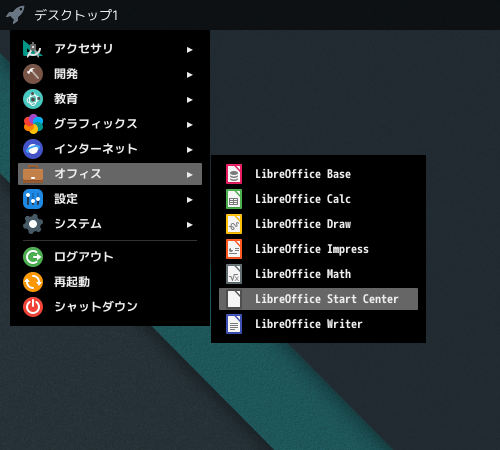
Task: Expand the インターネット submenu arrow
Action: click(190, 150)
